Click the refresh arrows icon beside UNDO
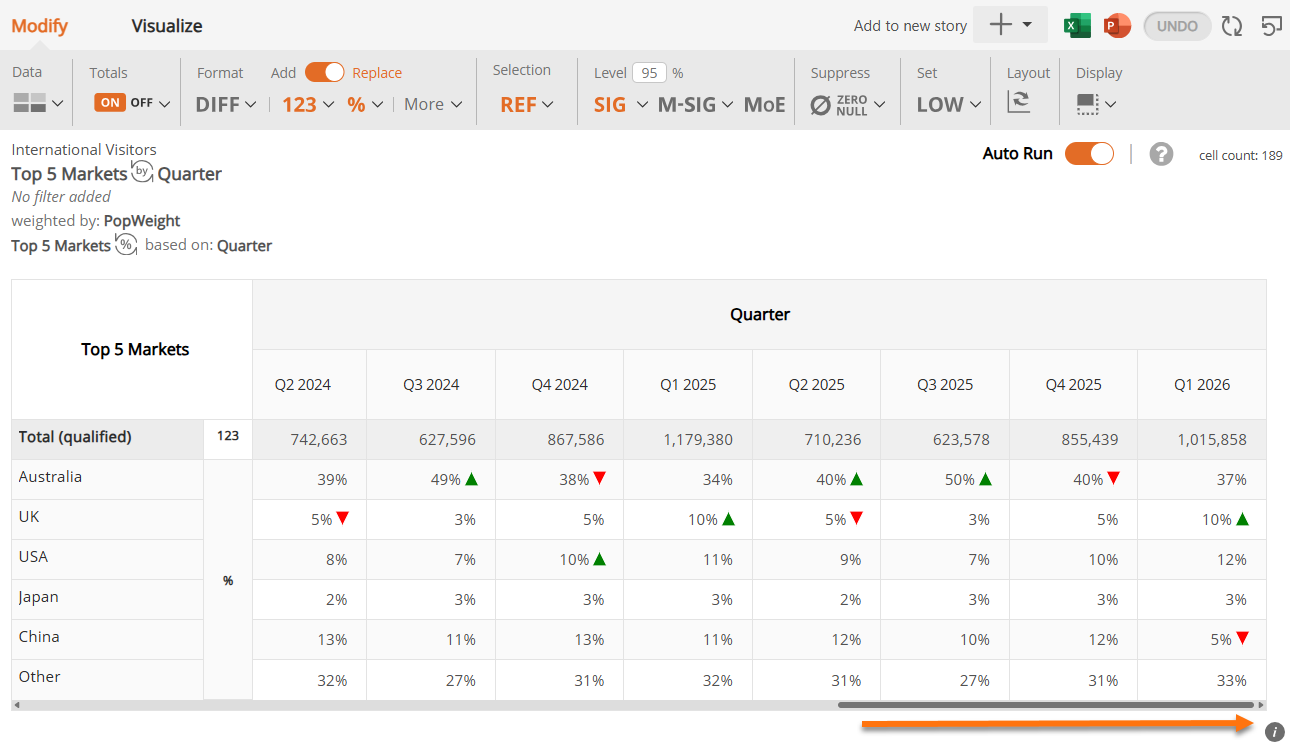The height and width of the screenshot is (748, 1290). 1232,26
